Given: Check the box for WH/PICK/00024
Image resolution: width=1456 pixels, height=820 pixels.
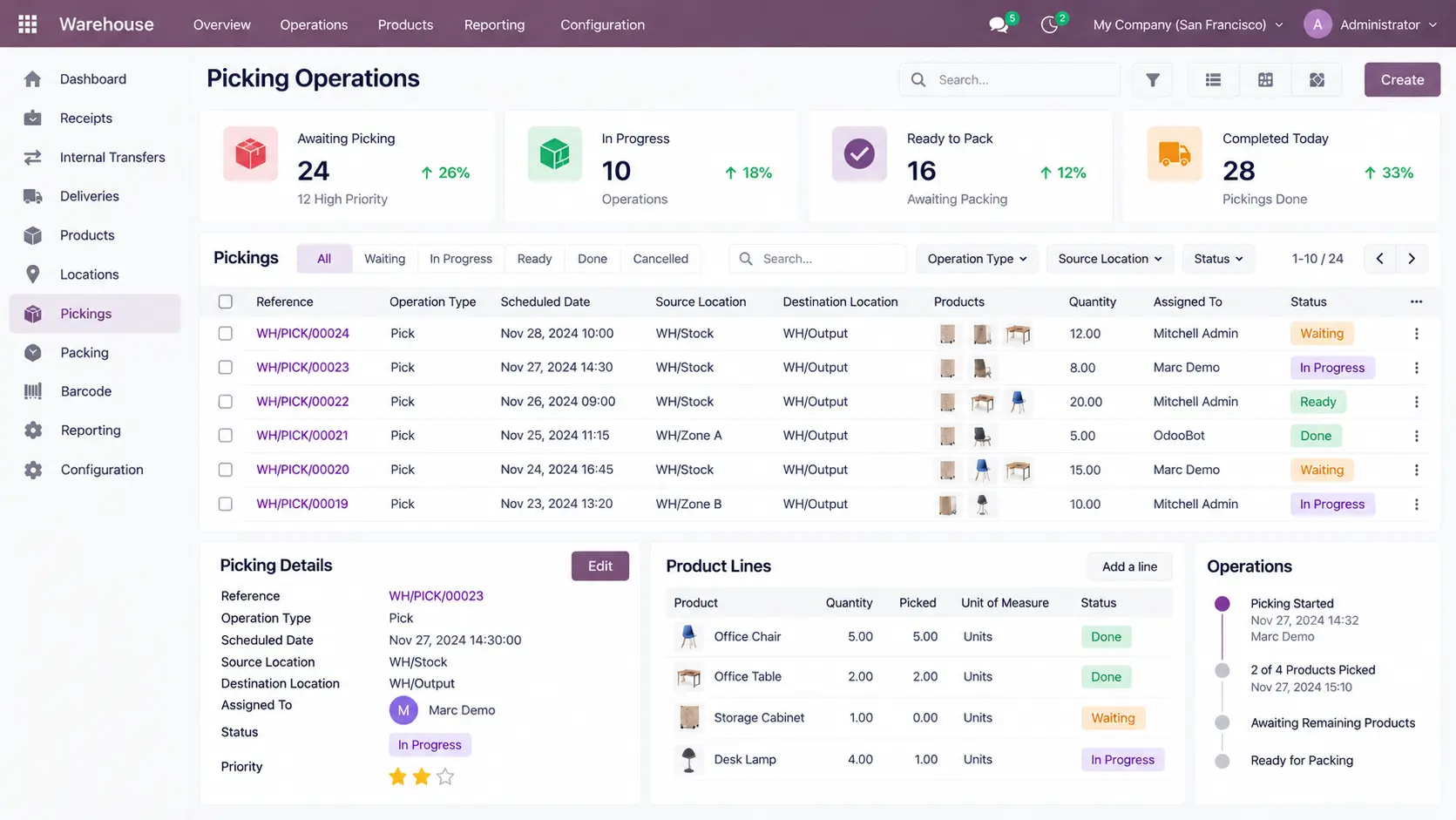Looking at the screenshot, I should (x=226, y=334).
